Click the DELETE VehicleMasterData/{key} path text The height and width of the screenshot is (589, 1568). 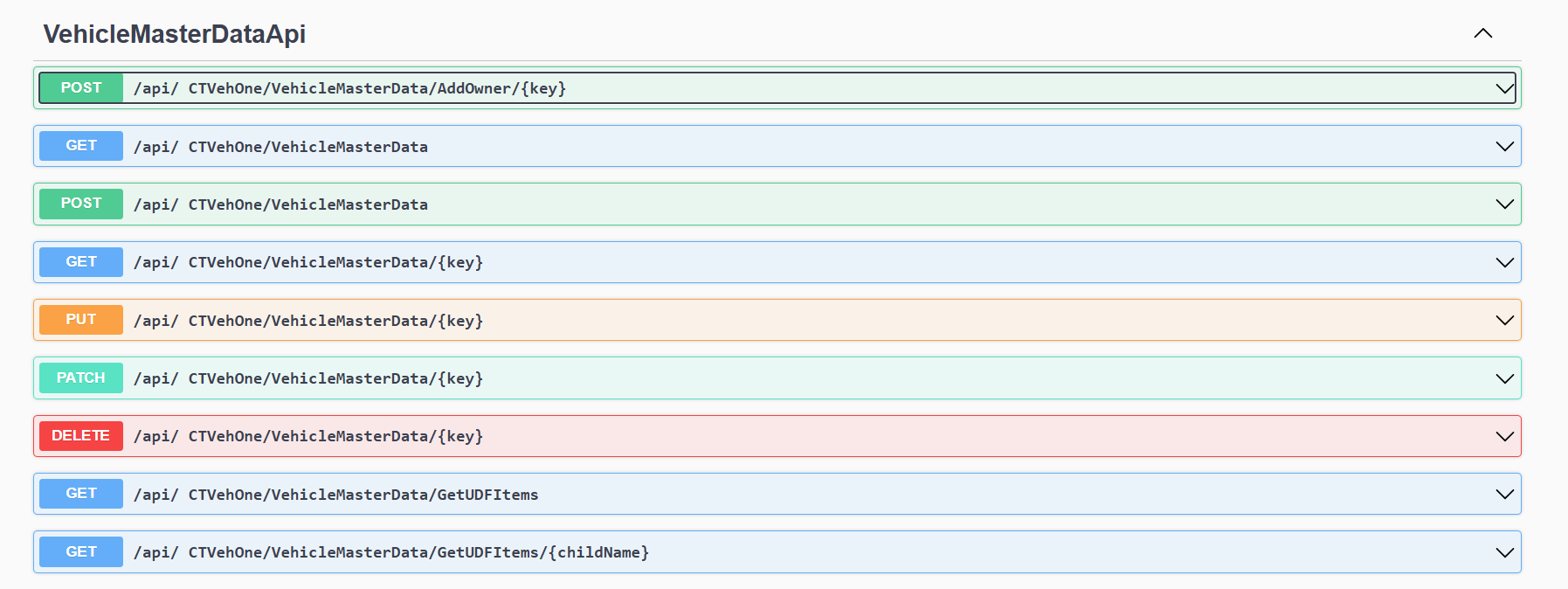click(307, 436)
